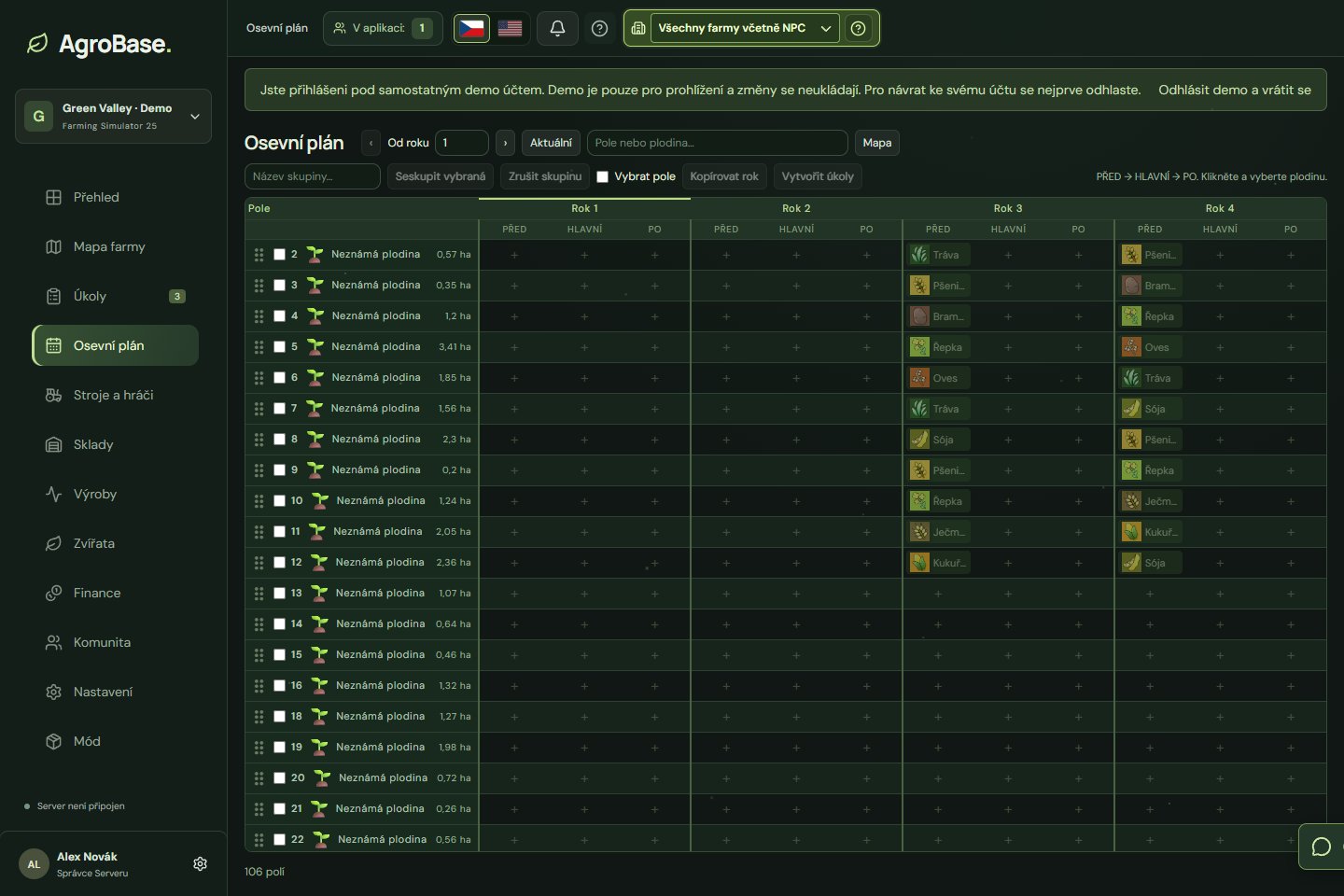
Task: Click the drag handle of field 12
Action: pos(259,562)
